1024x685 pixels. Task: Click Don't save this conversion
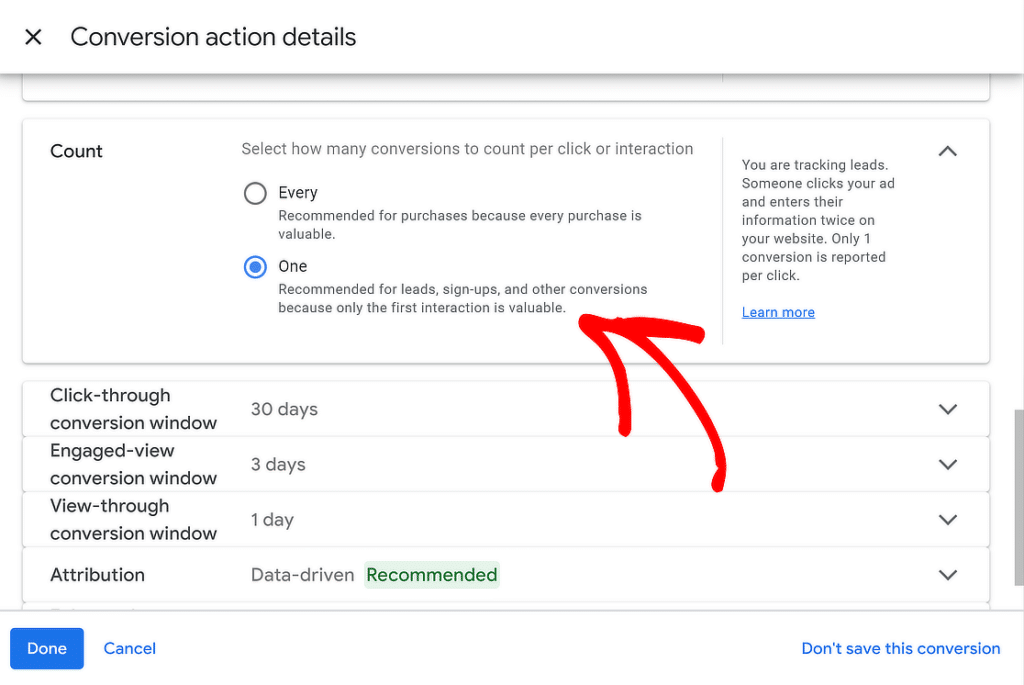pos(900,648)
